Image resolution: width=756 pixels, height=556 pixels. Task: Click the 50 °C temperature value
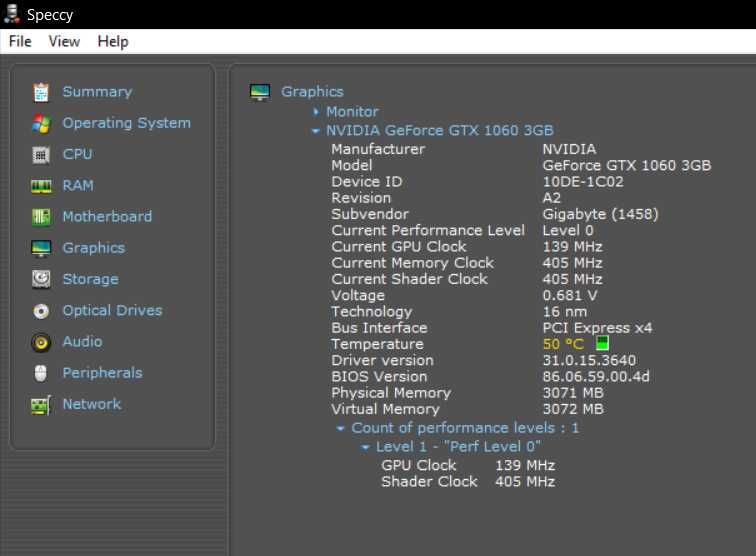pos(563,344)
